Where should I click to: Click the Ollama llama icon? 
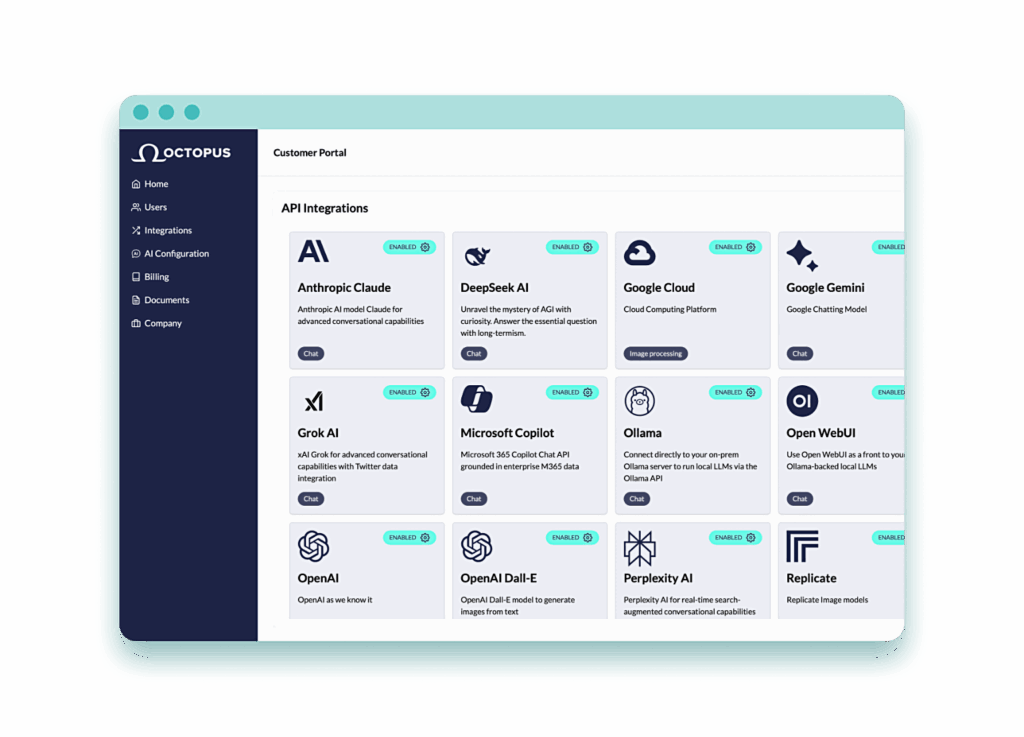tap(639, 400)
